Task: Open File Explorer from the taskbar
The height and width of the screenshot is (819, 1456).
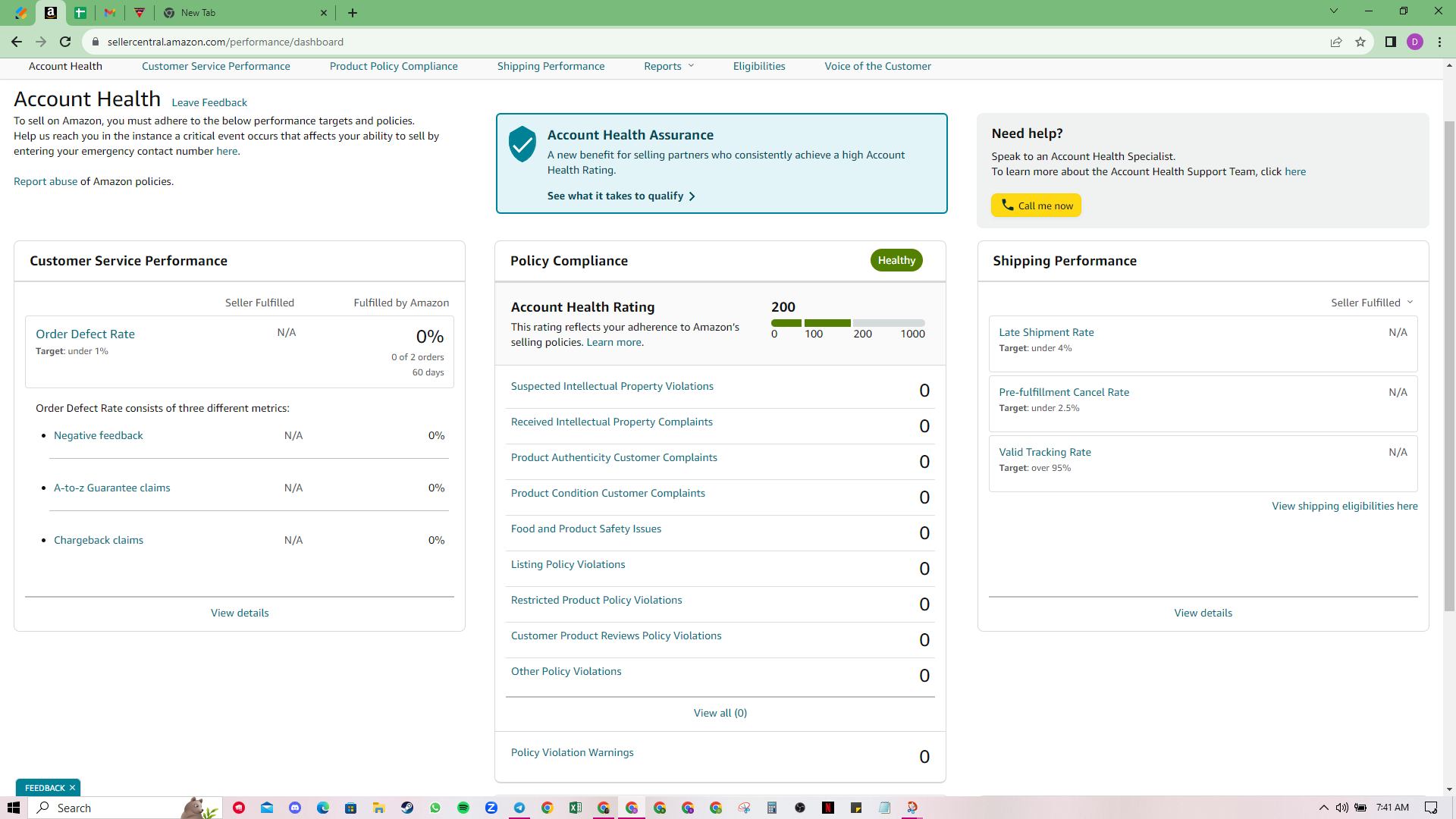Action: tap(378, 808)
